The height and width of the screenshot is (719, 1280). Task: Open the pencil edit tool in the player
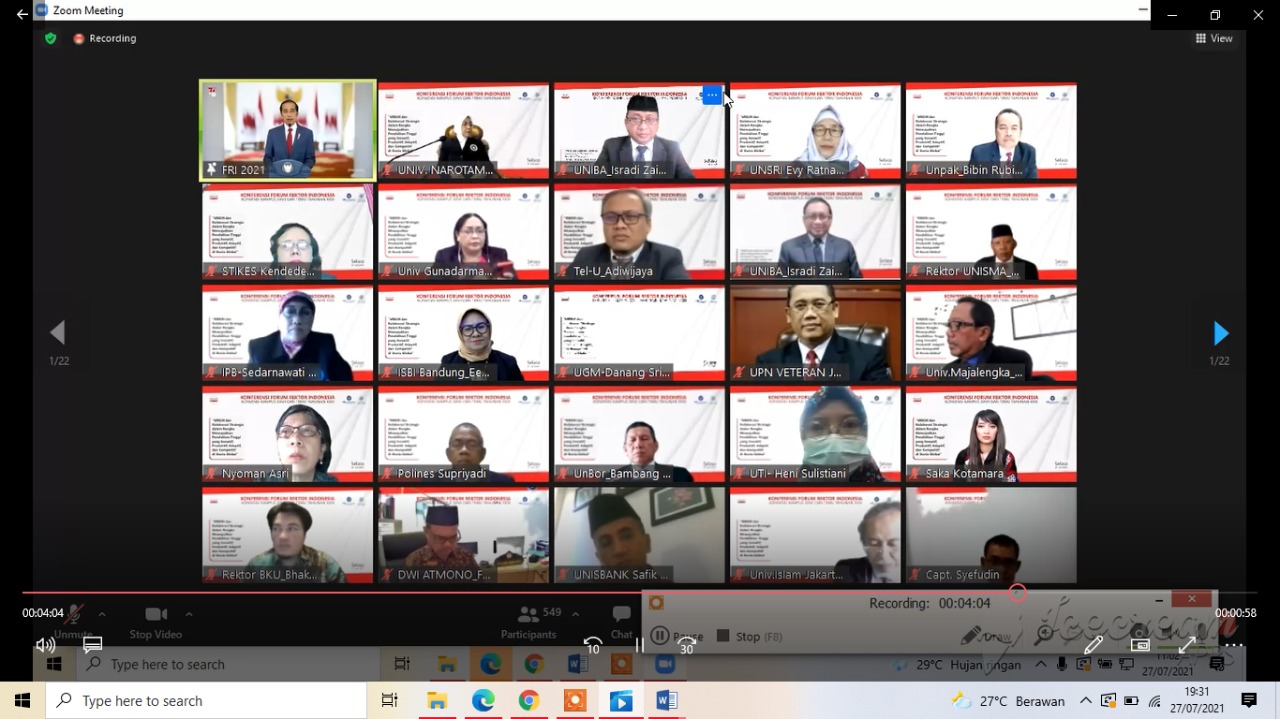pyautogui.click(x=1093, y=645)
